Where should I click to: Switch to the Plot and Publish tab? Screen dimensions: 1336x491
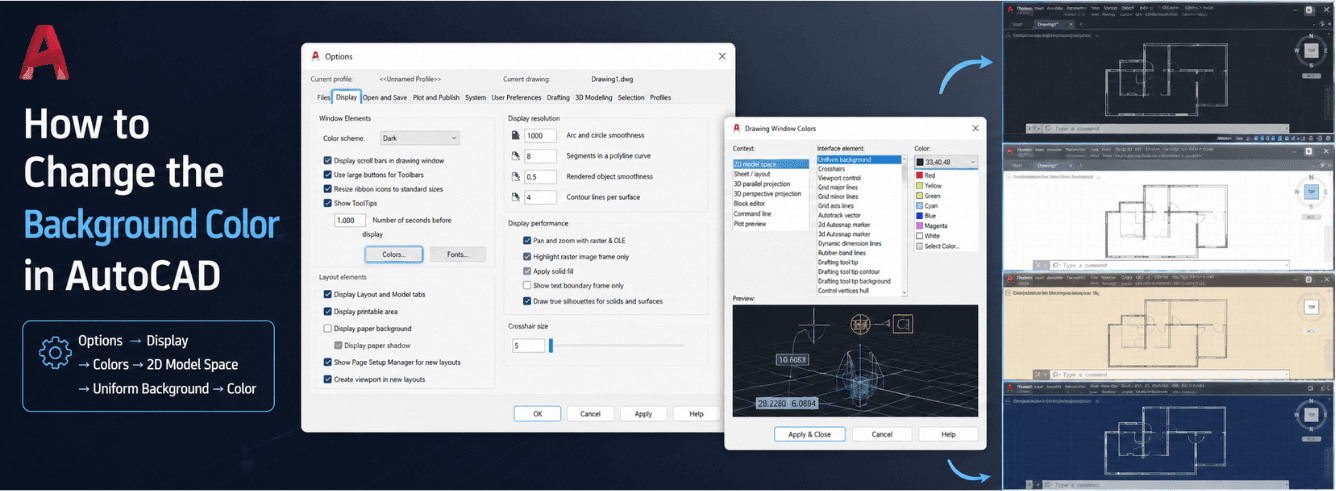[x=436, y=98]
